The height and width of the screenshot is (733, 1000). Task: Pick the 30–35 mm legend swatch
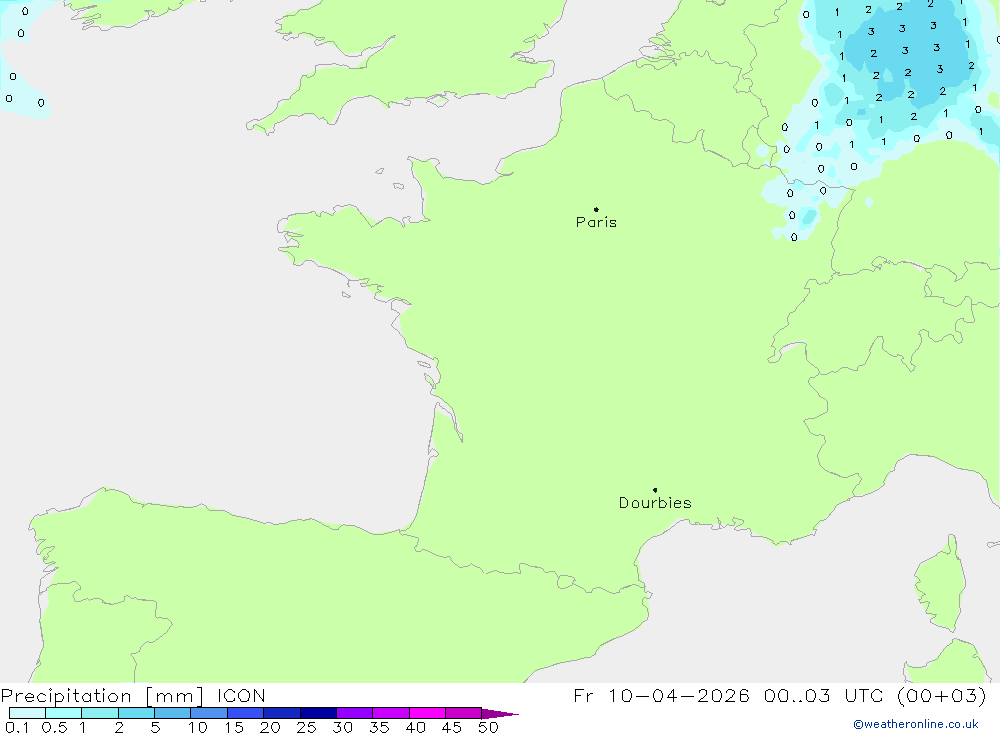pos(355,713)
